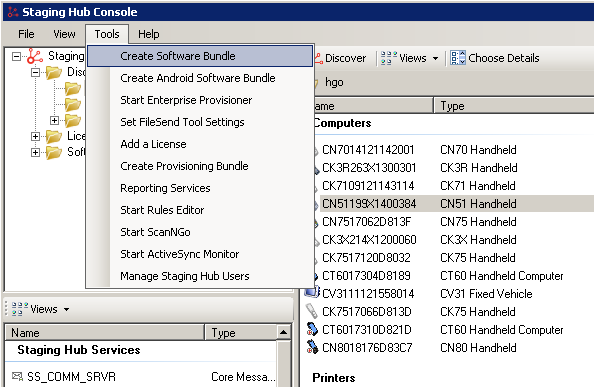Image resolution: width=594 pixels, height=387 pixels.
Task: Click the Choose Details icon
Action: coord(458,58)
